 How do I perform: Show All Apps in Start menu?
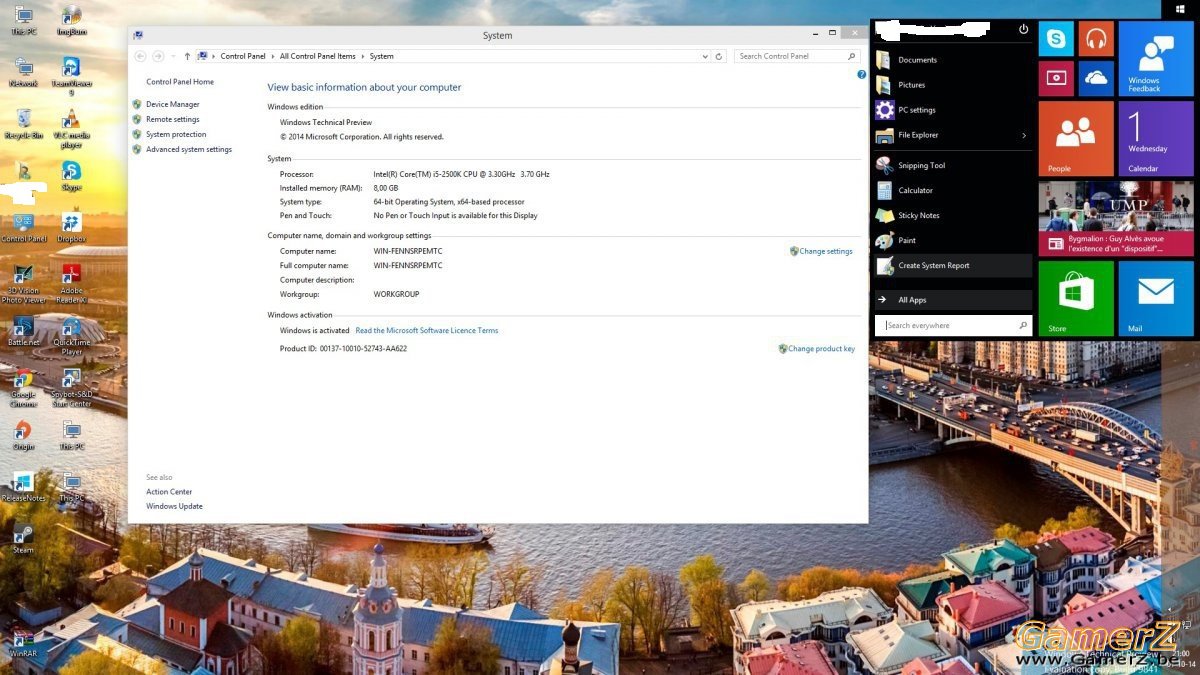coord(953,300)
